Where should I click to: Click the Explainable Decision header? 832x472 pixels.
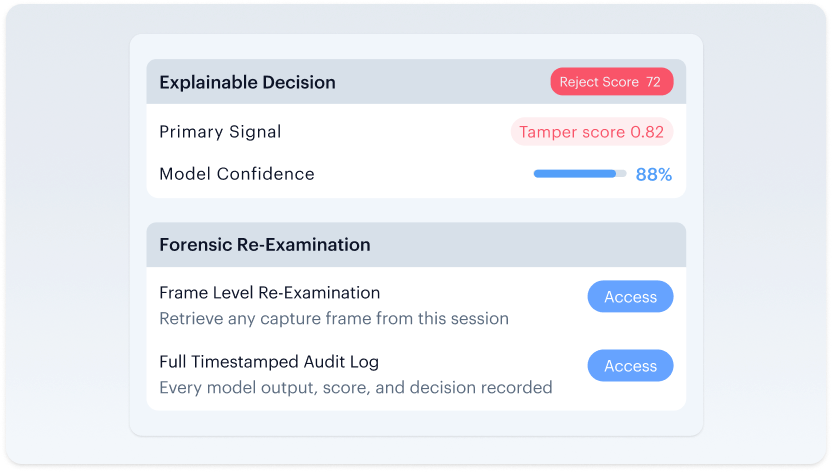click(x=247, y=82)
